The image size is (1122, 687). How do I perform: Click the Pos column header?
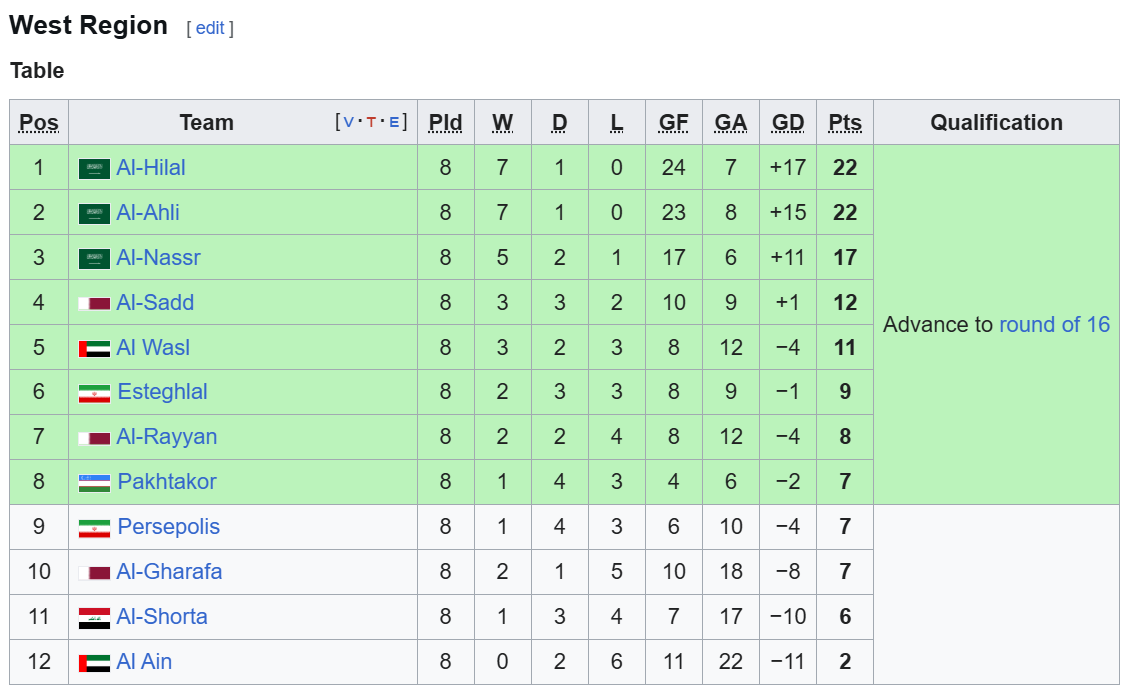pos(39,122)
